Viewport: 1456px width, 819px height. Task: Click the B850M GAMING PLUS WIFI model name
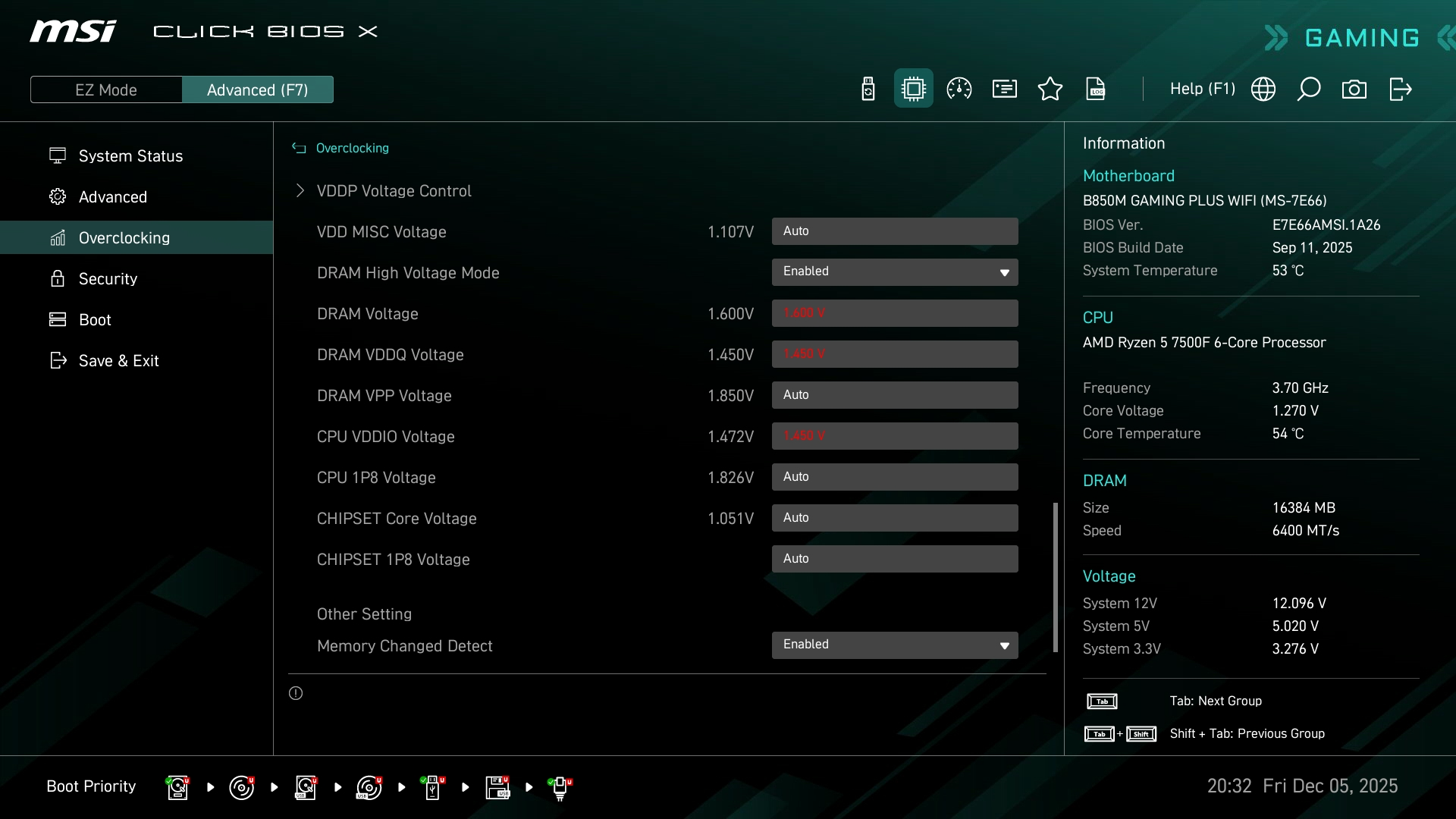[x=1204, y=201]
